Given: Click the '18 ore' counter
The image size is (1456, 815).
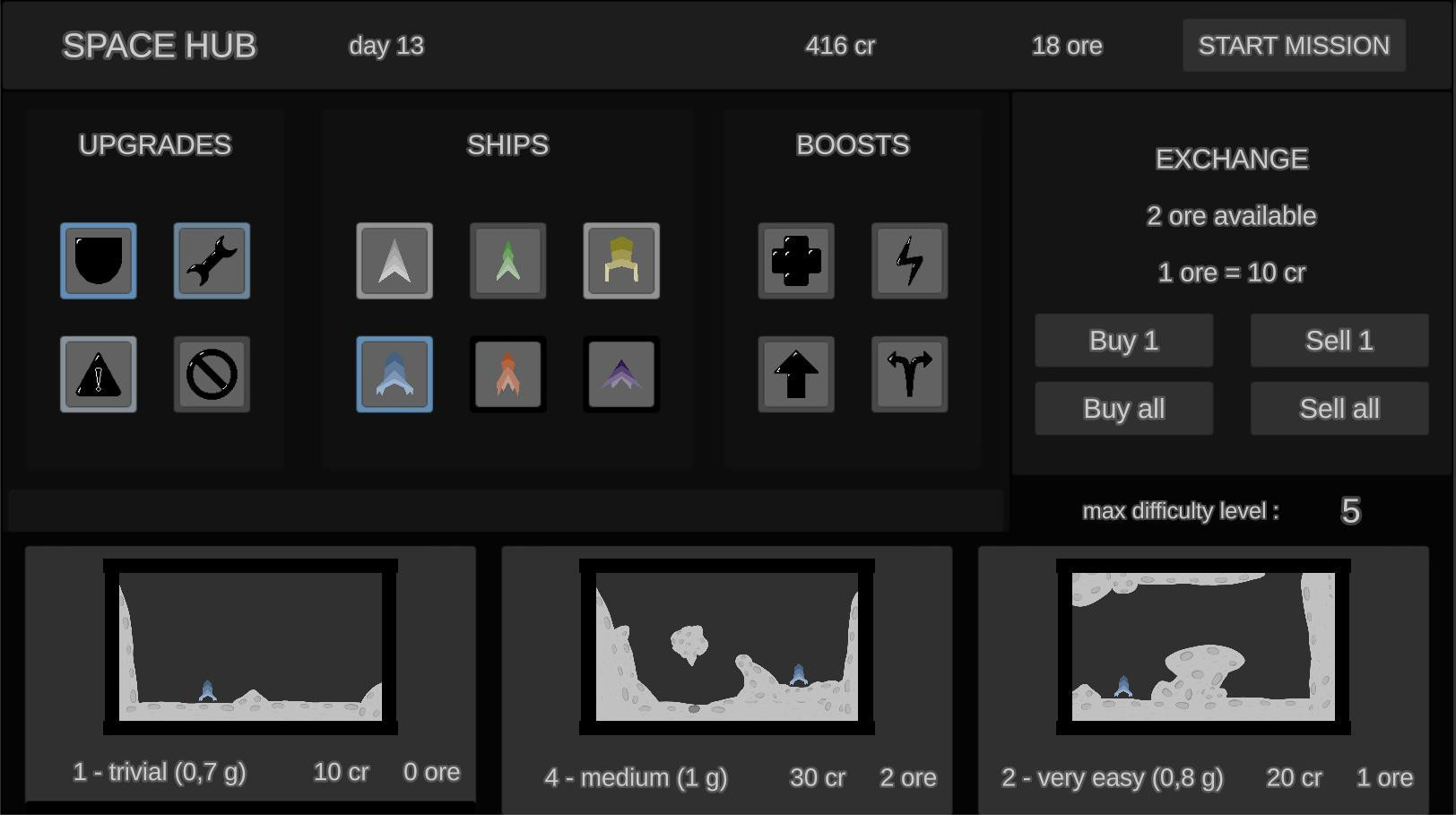Looking at the screenshot, I should pyautogui.click(x=1067, y=46).
